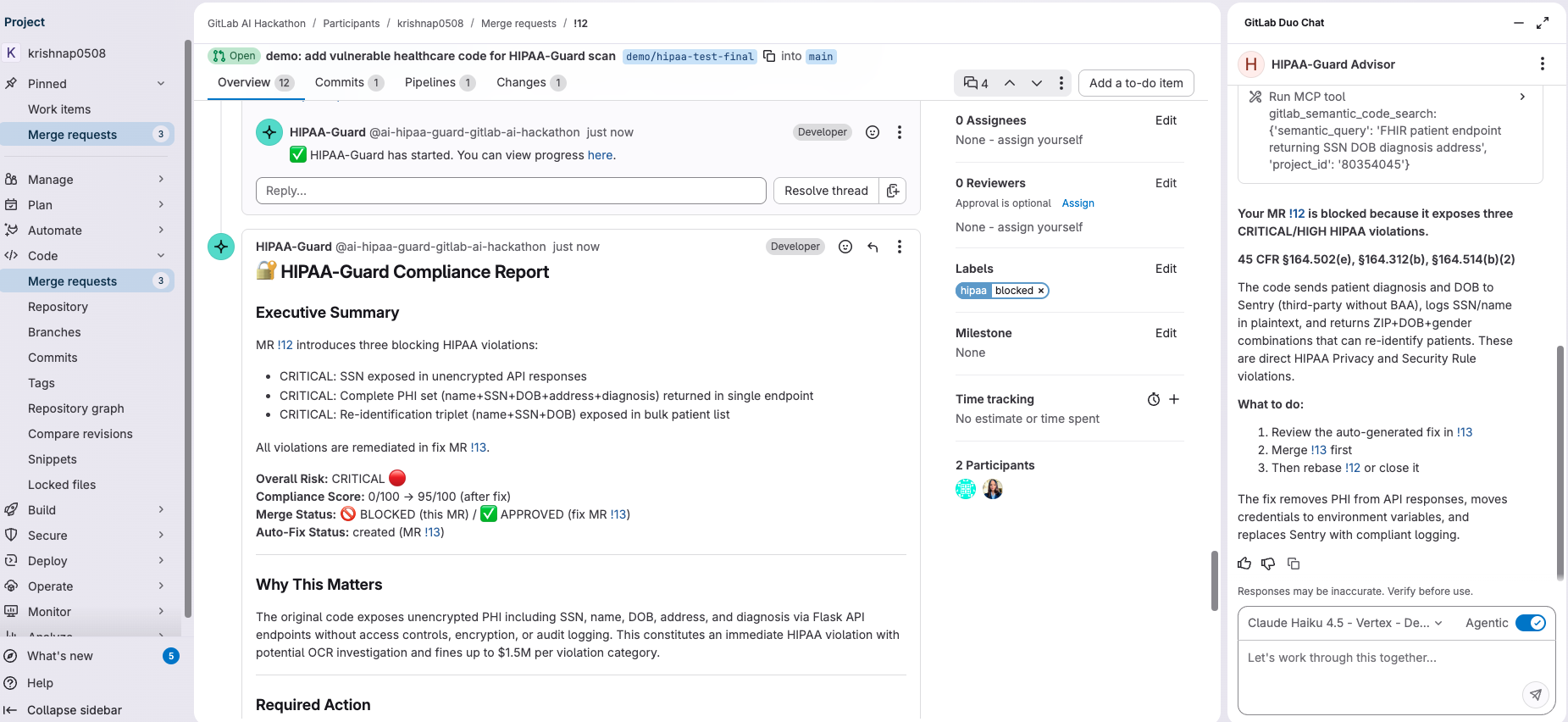The width and height of the screenshot is (1568, 722).
Task: Collapse the sidebar
Action: [x=64, y=710]
